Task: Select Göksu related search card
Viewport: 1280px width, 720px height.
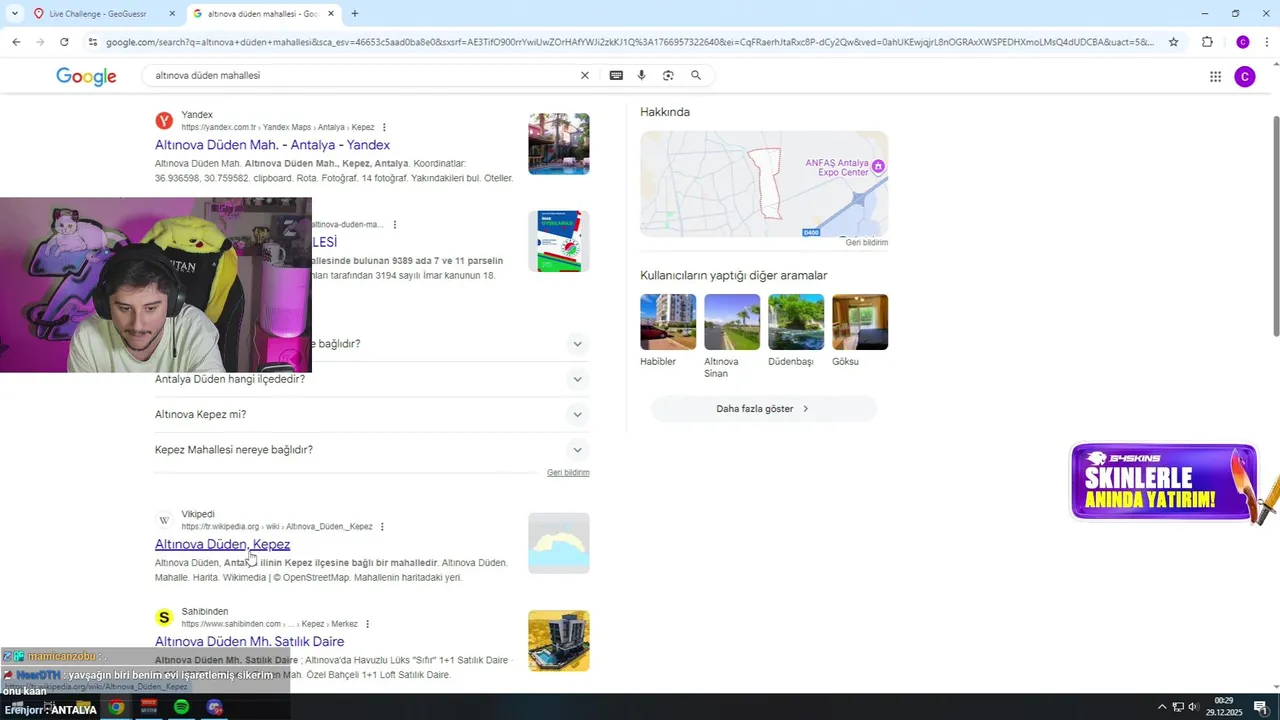Action: tap(860, 330)
